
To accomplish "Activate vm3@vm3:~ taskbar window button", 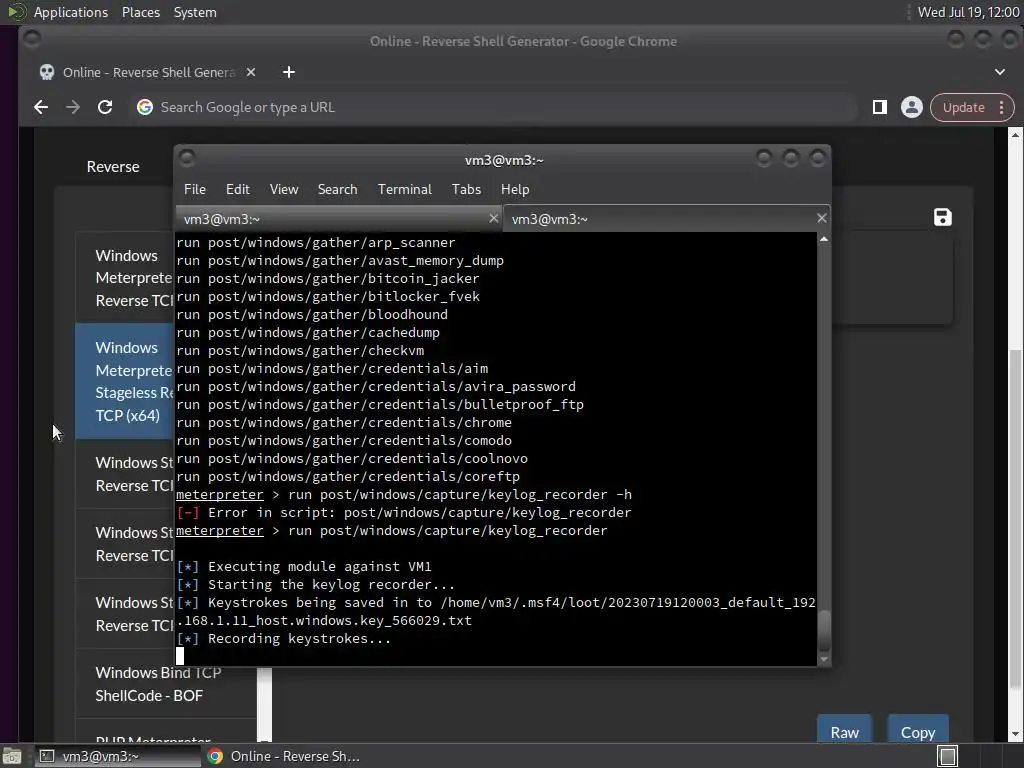I will (116, 756).
